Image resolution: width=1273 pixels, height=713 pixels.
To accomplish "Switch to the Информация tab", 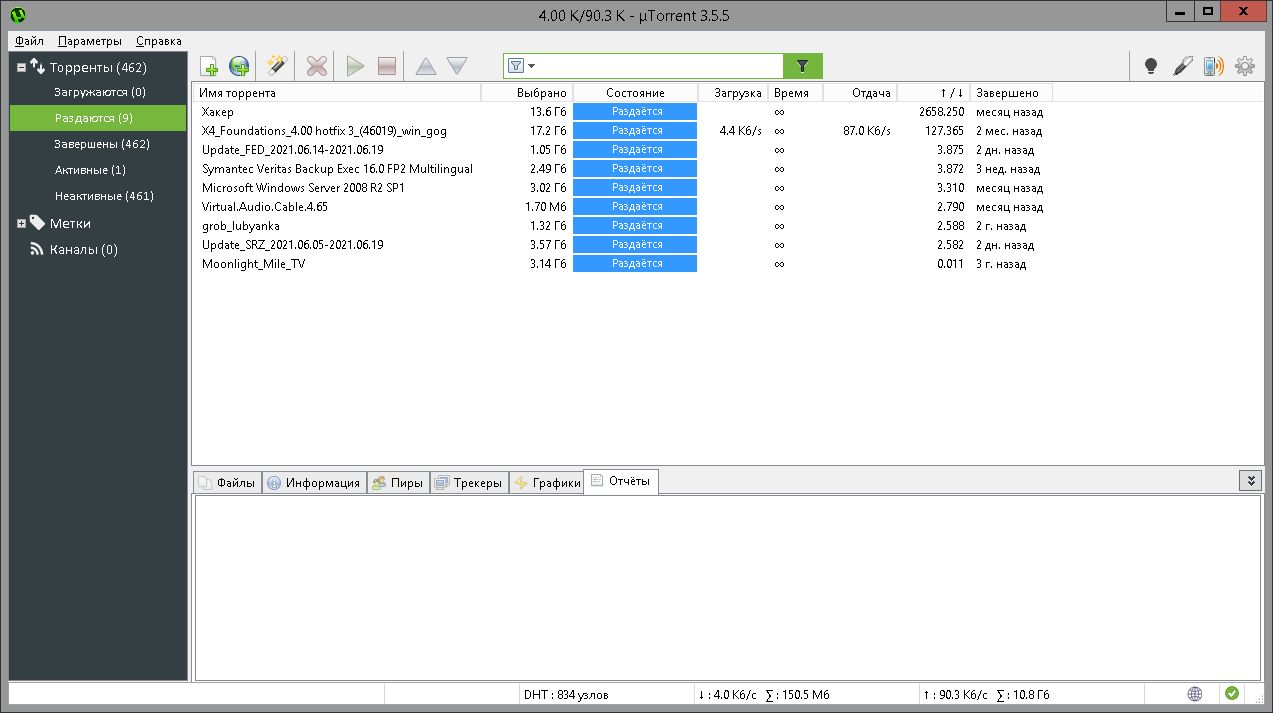I will tap(314, 482).
